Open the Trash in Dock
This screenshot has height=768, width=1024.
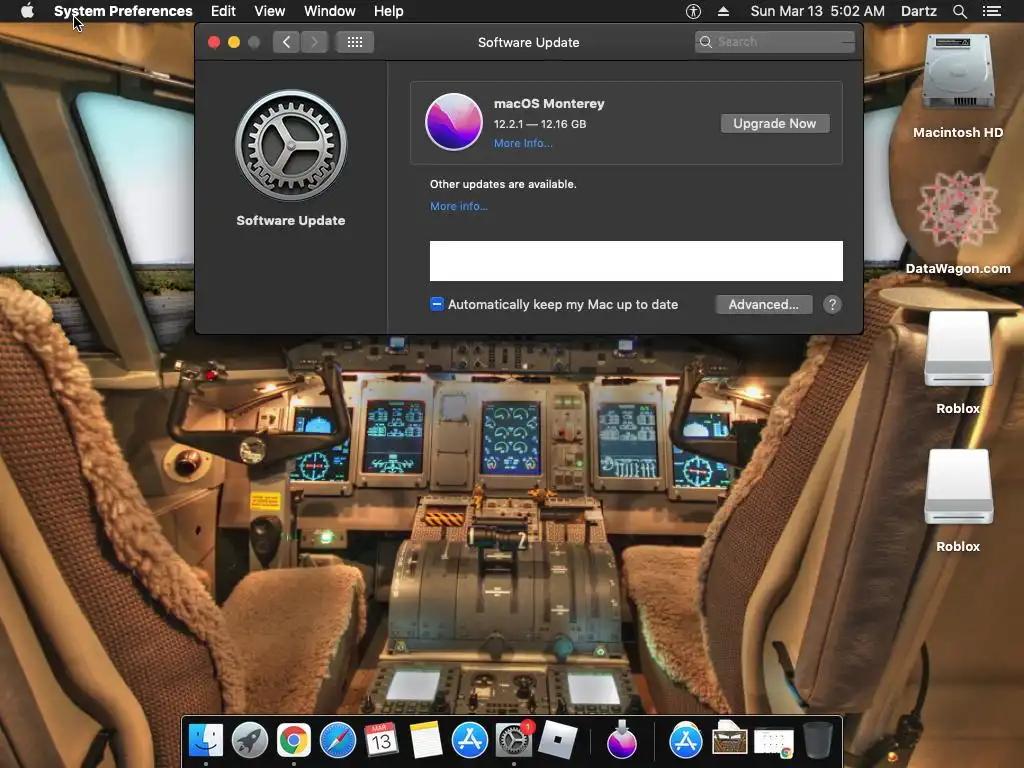(x=818, y=741)
